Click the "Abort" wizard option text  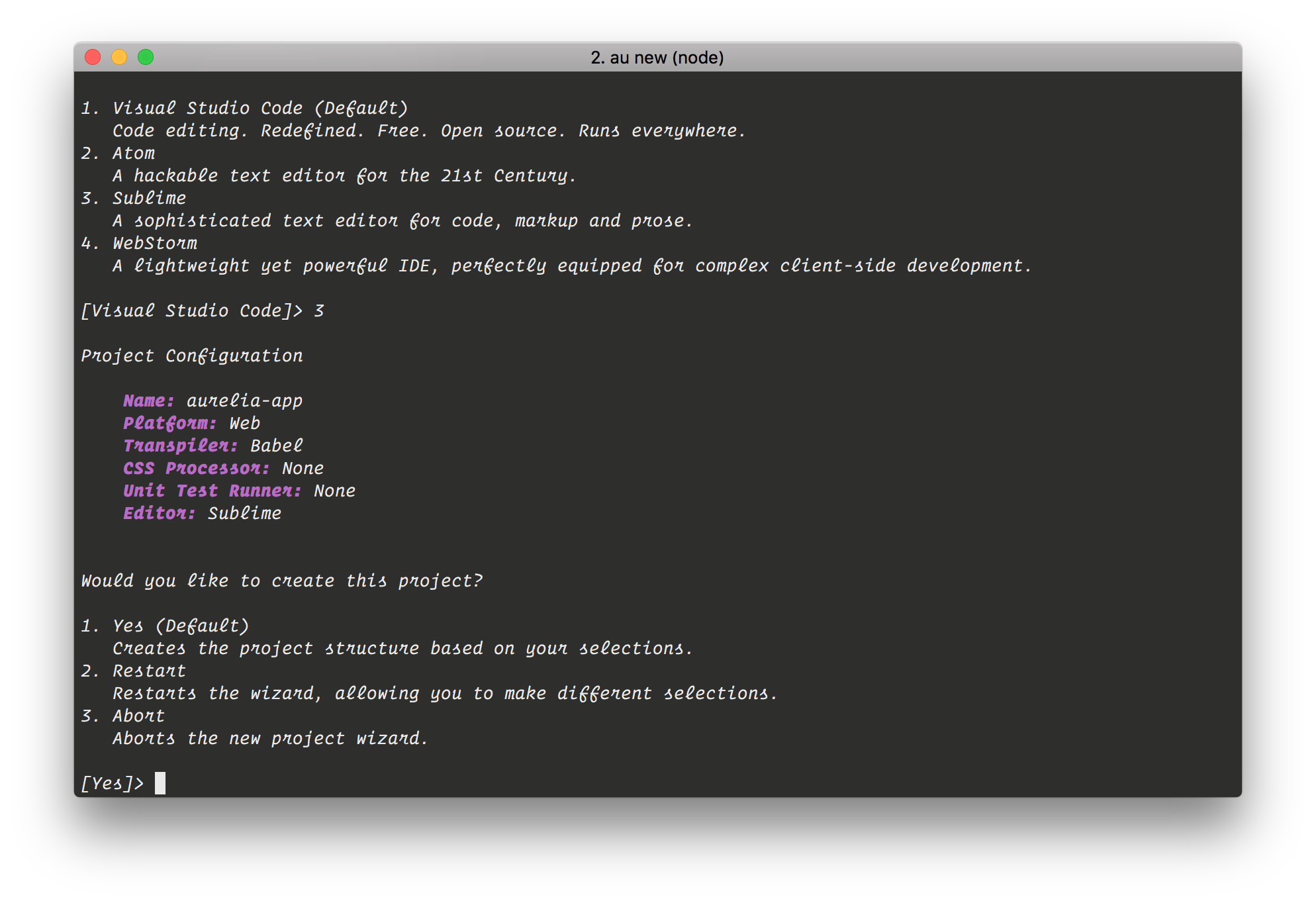tap(138, 716)
